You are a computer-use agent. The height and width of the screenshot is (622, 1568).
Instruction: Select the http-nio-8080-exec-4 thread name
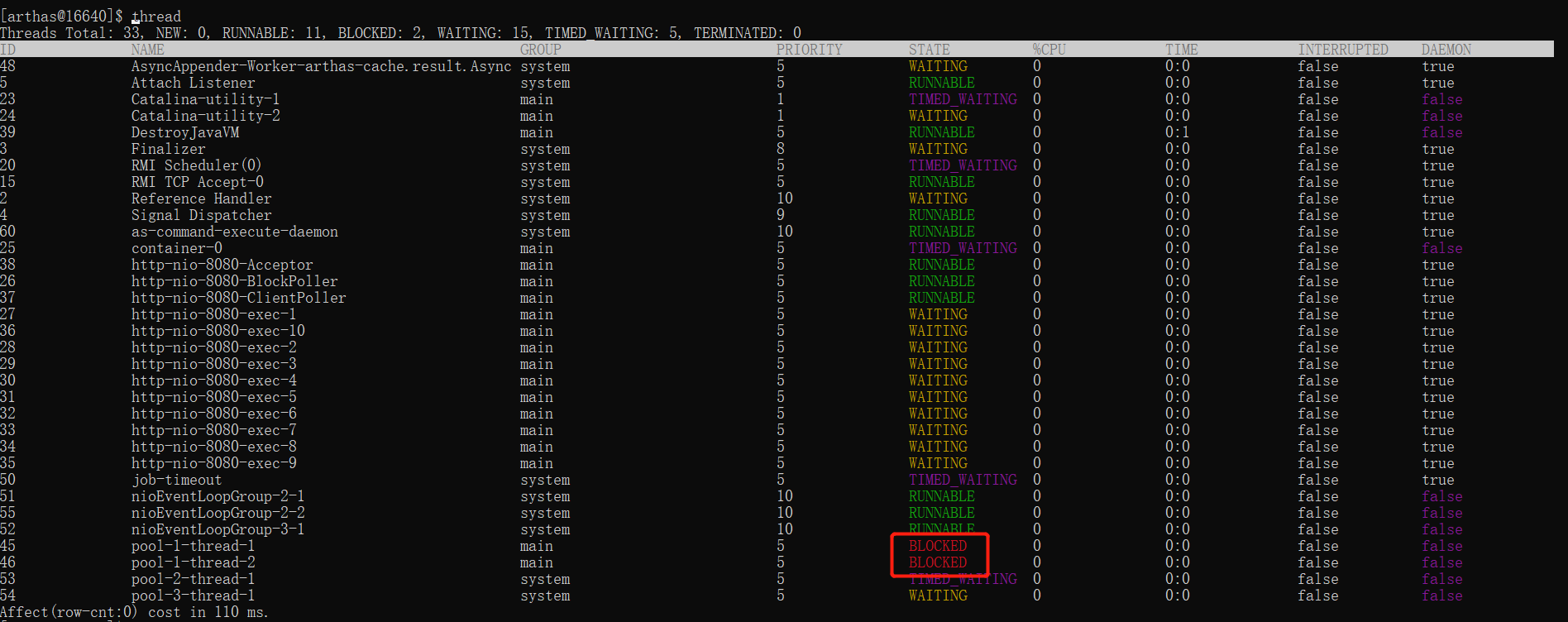214,380
